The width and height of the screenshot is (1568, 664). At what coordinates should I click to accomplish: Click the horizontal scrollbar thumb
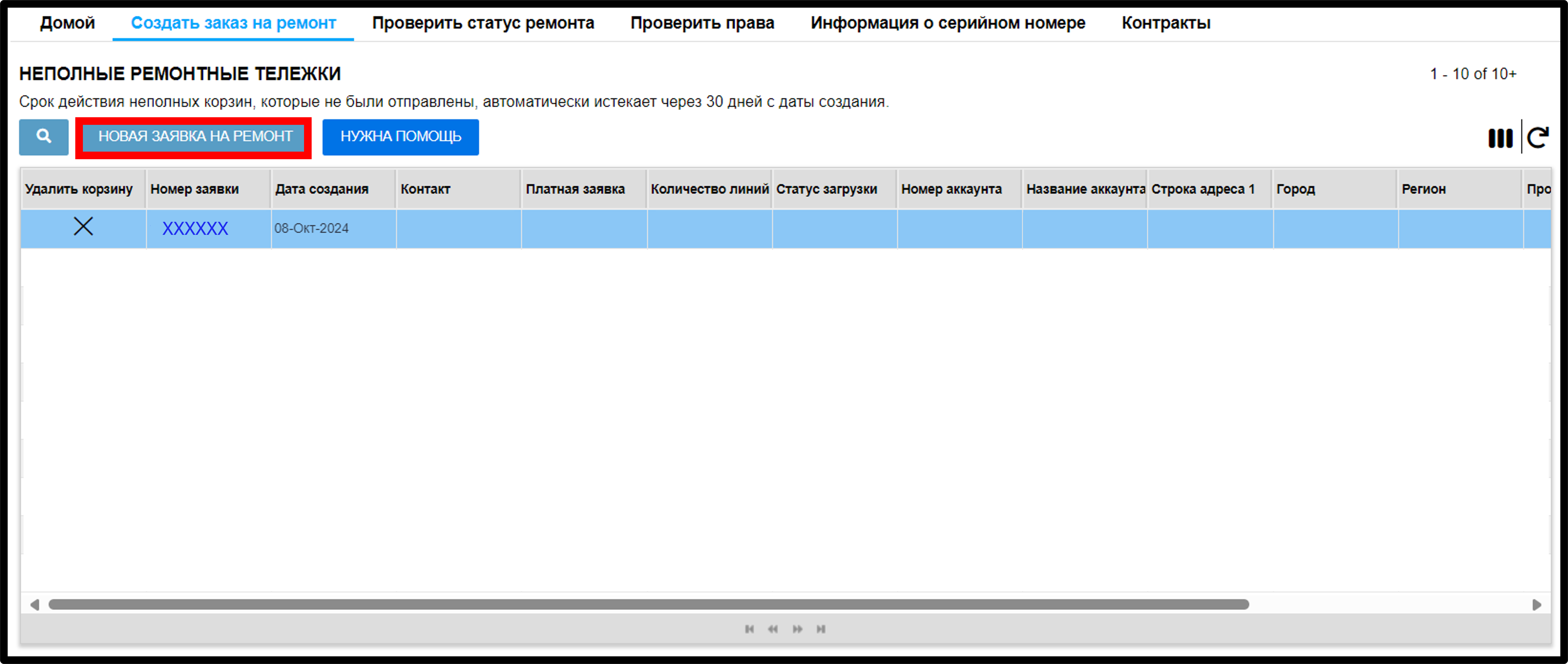tap(649, 604)
